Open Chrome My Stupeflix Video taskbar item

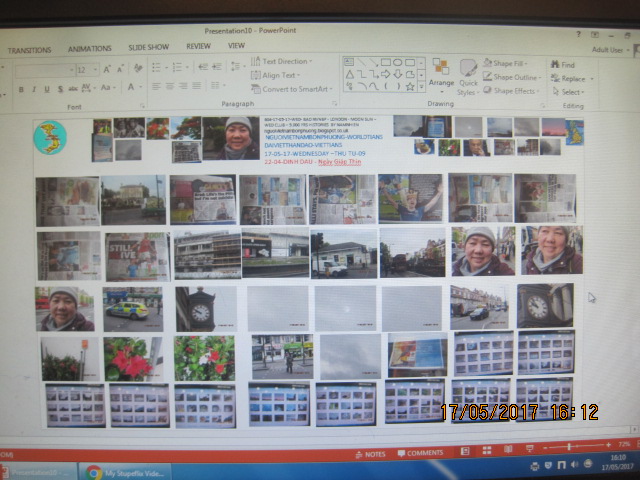point(125,473)
